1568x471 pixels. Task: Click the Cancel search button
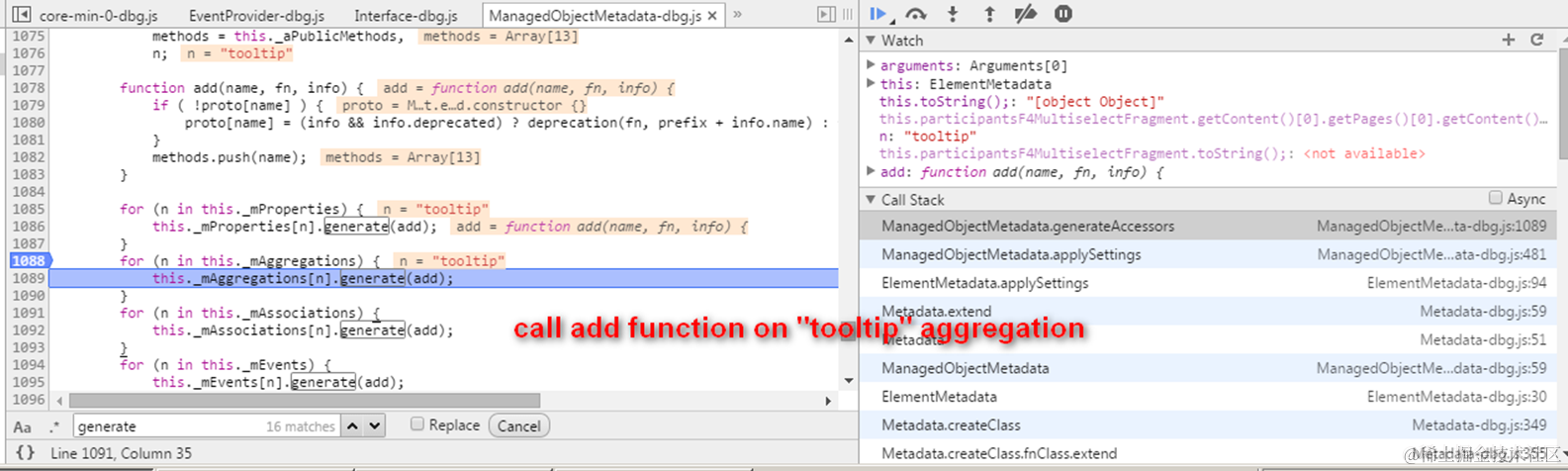tap(518, 426)
